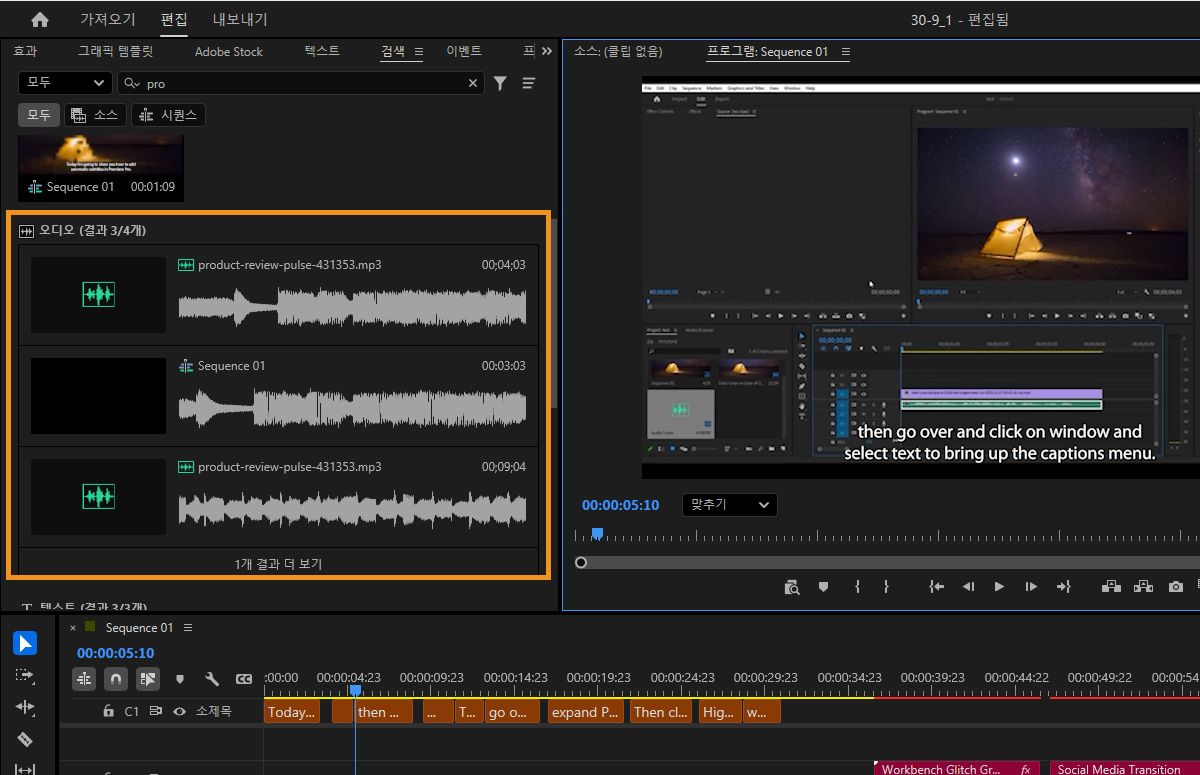This screenshot has height=775, width=1200.
Task: Open timeline display settings wrench
Action: tap(212, 679)
